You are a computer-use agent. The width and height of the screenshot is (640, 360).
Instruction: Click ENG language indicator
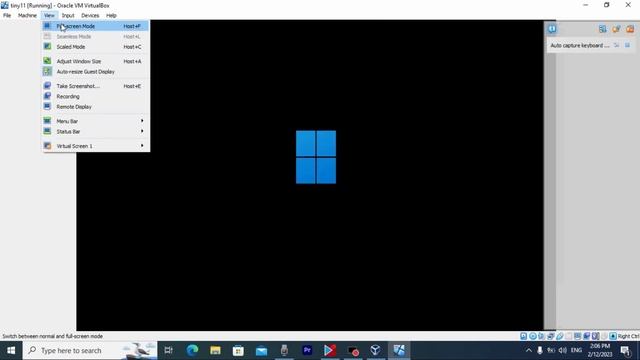pyautogui.click(x=576, y=350)
